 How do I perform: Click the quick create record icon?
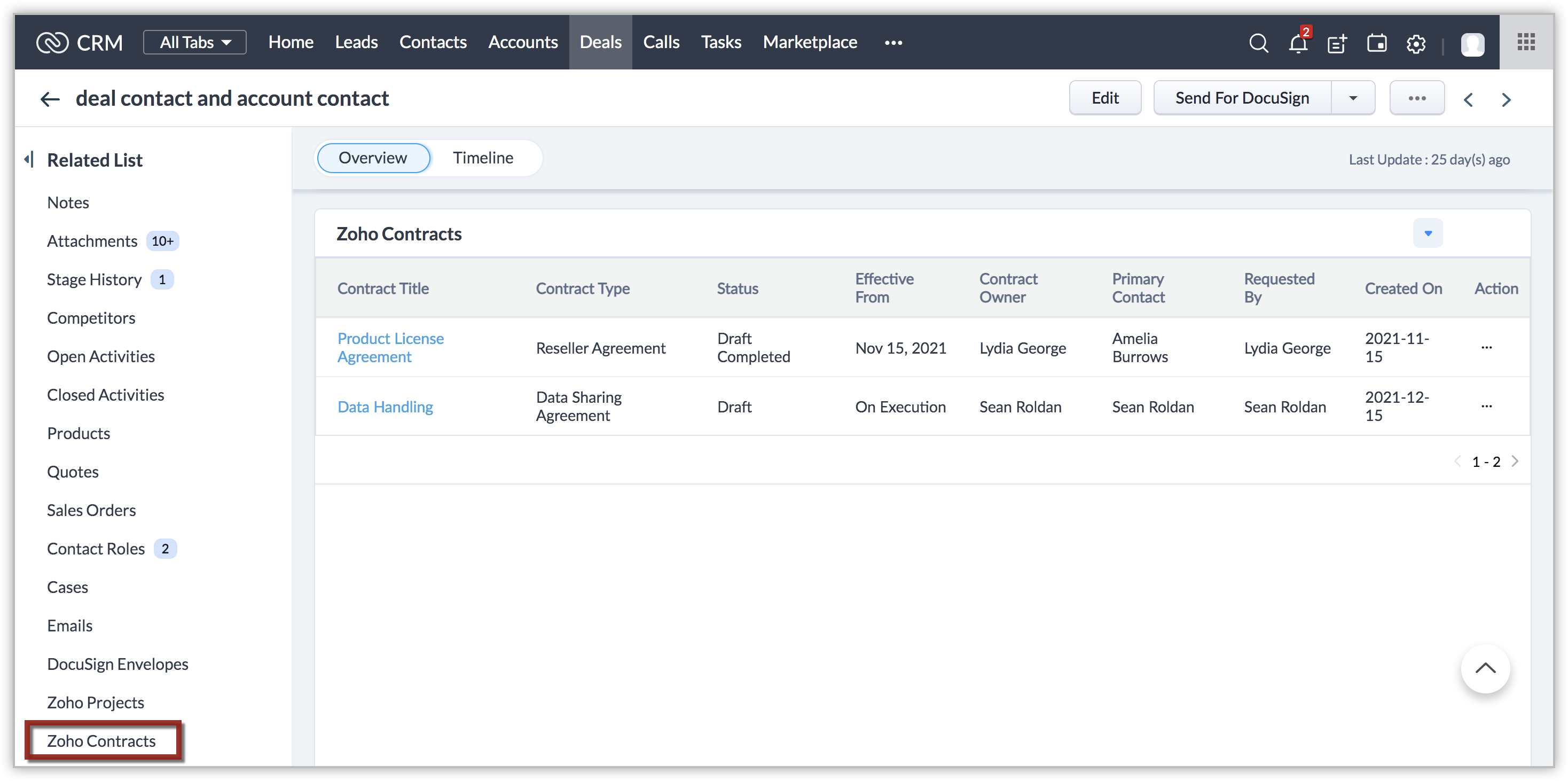(x=1337, y=44)
